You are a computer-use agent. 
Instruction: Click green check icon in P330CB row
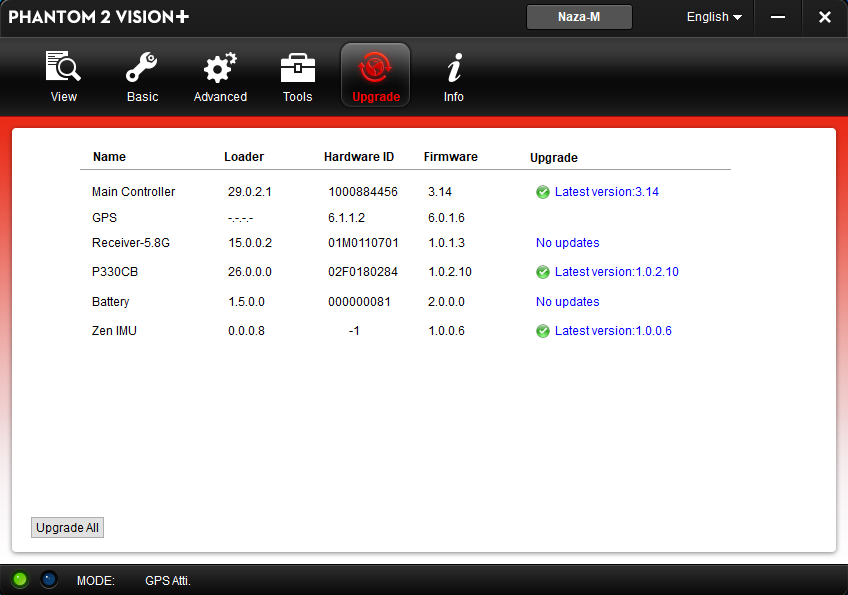[x=543, y=272]
